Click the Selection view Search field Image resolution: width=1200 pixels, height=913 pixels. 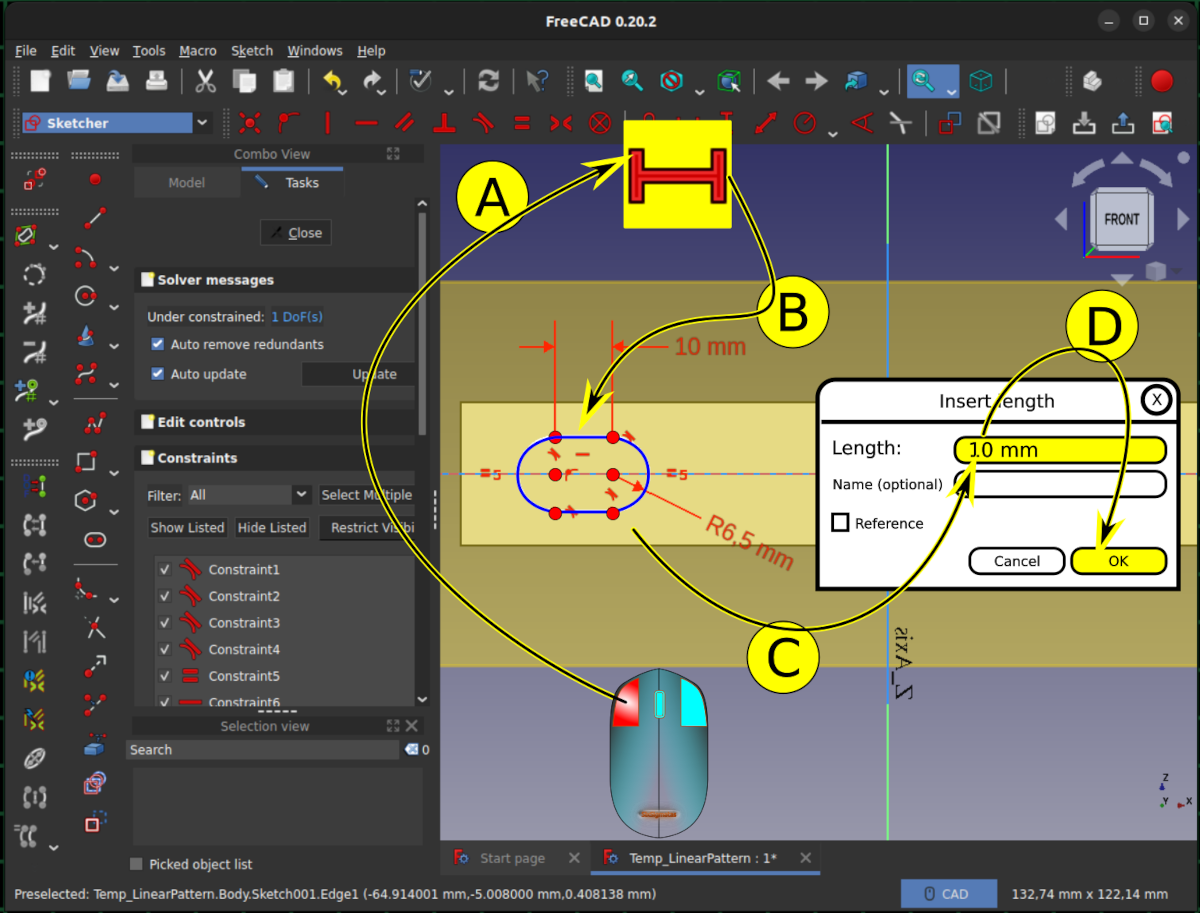click(263, 750)
